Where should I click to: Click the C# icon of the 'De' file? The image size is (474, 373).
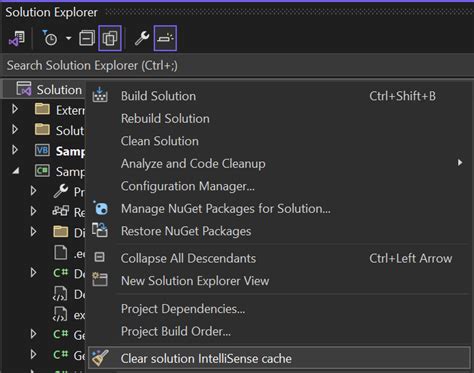tap(61, 273)
